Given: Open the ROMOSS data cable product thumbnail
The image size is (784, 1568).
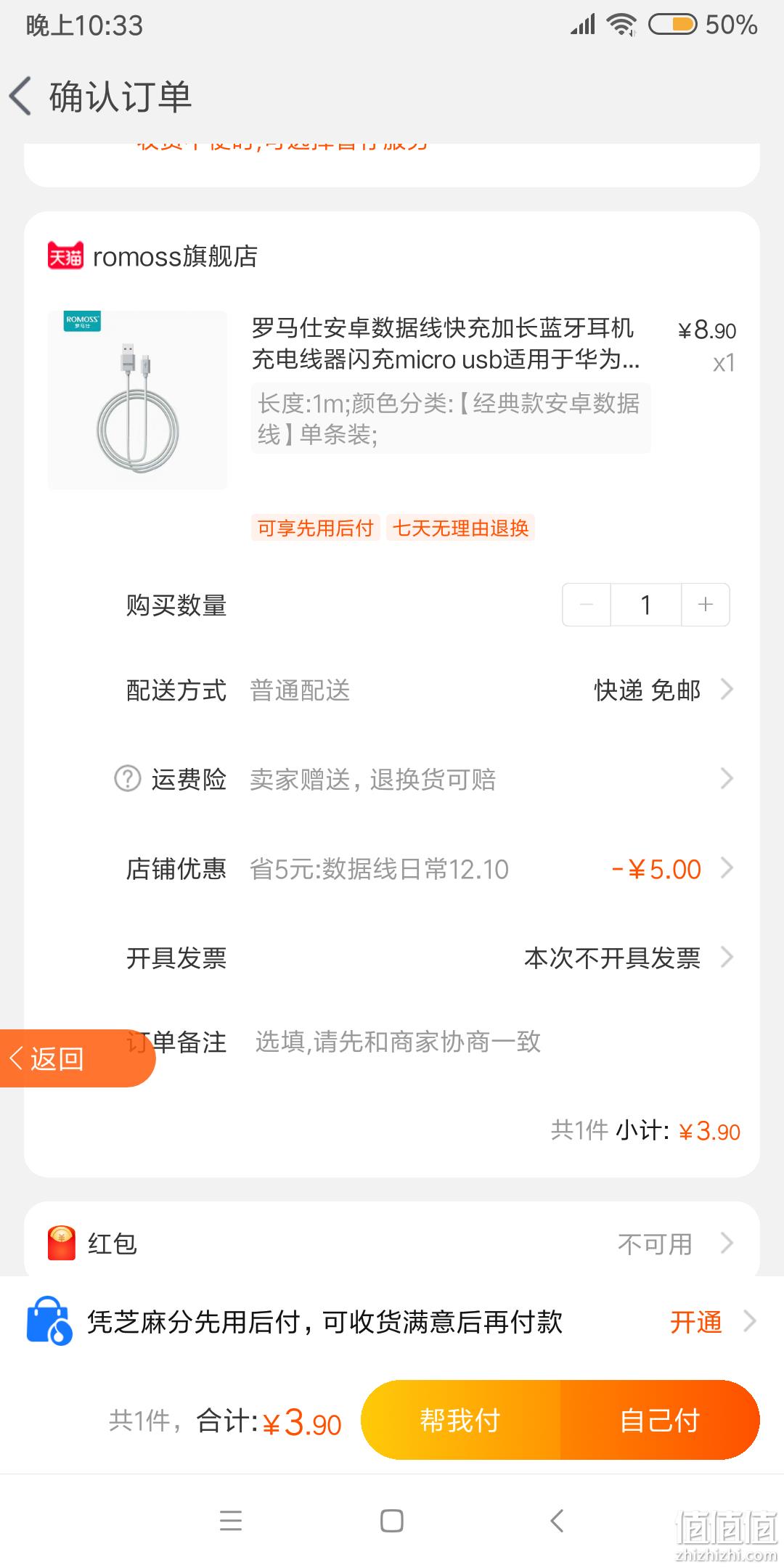Looking at the screenshot, I should [137, 400].
